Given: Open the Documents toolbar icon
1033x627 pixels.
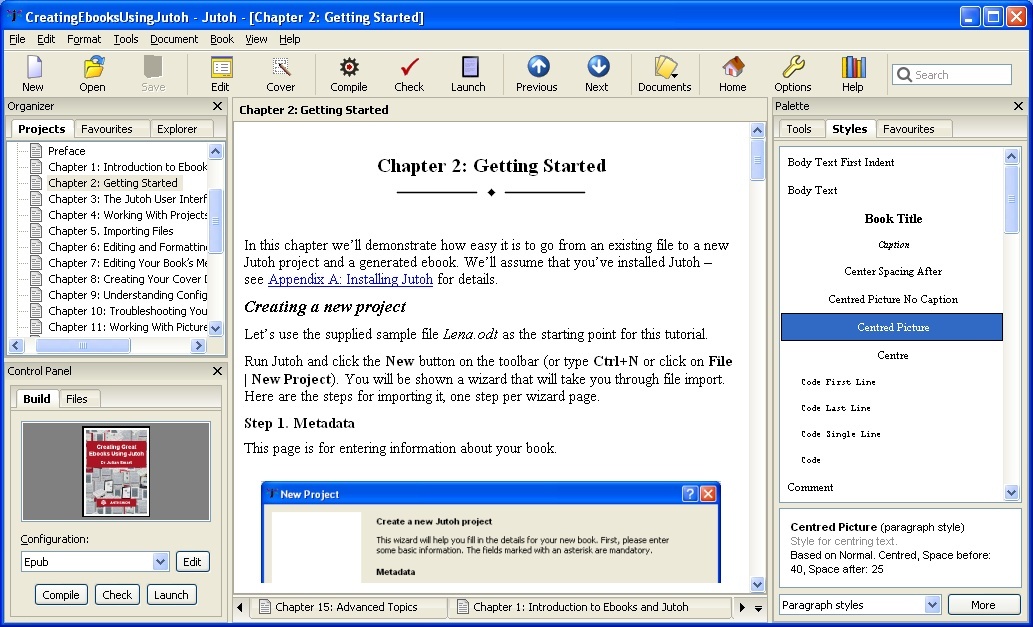Looking at the screenshot, I should [665, 73].
